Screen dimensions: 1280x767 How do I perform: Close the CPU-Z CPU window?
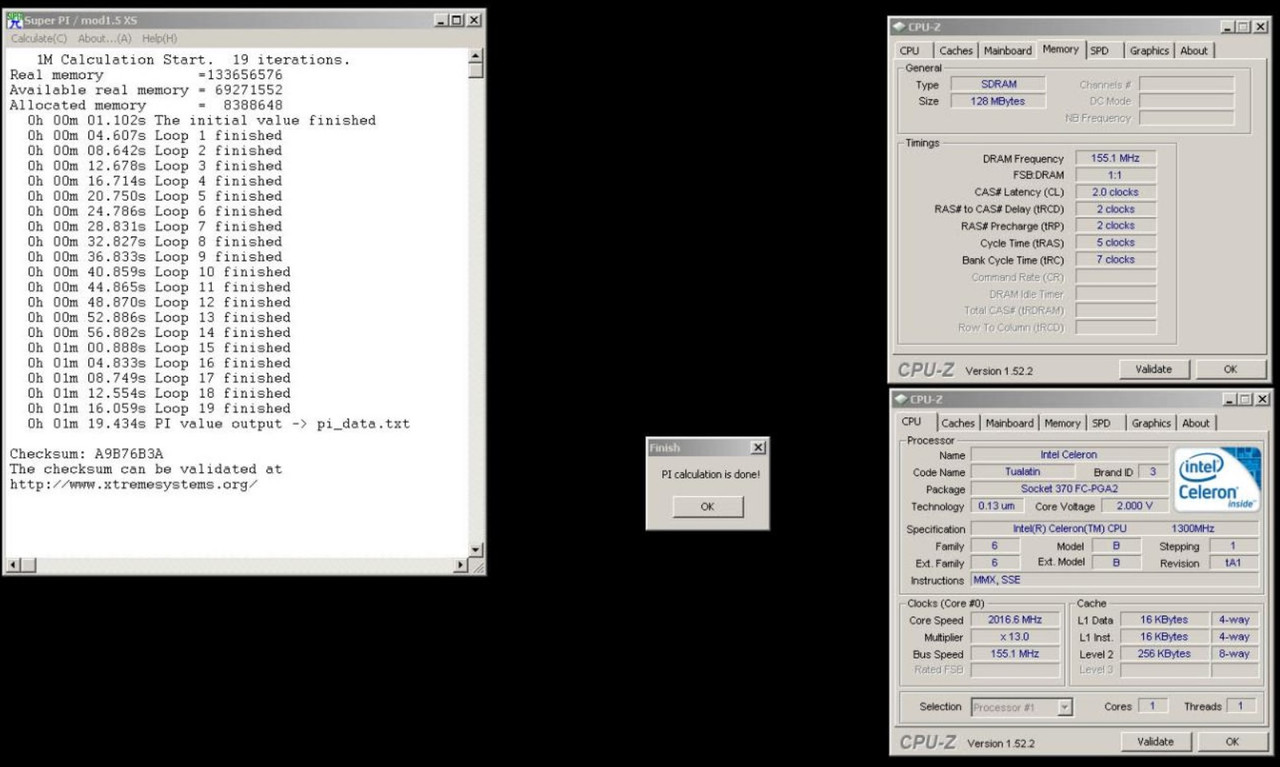(1261, 399)
